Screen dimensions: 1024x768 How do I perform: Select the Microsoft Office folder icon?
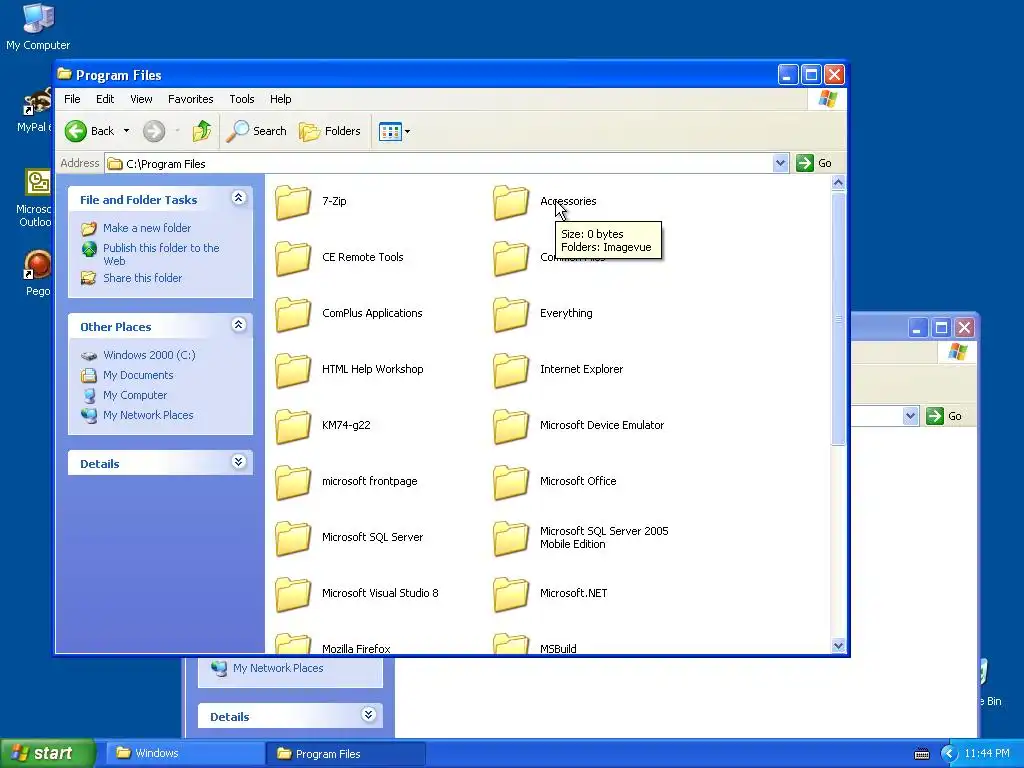[511, 483]
